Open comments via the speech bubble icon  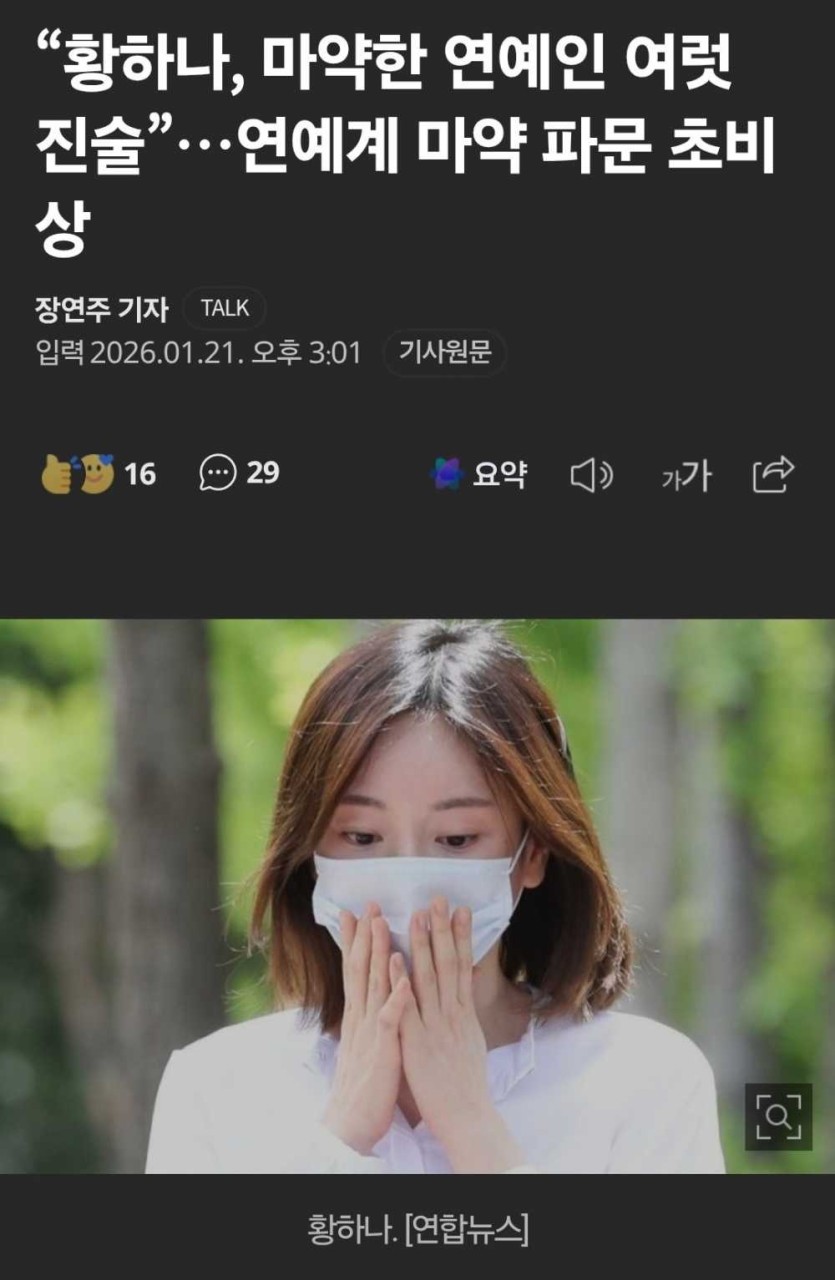[218, 473]
